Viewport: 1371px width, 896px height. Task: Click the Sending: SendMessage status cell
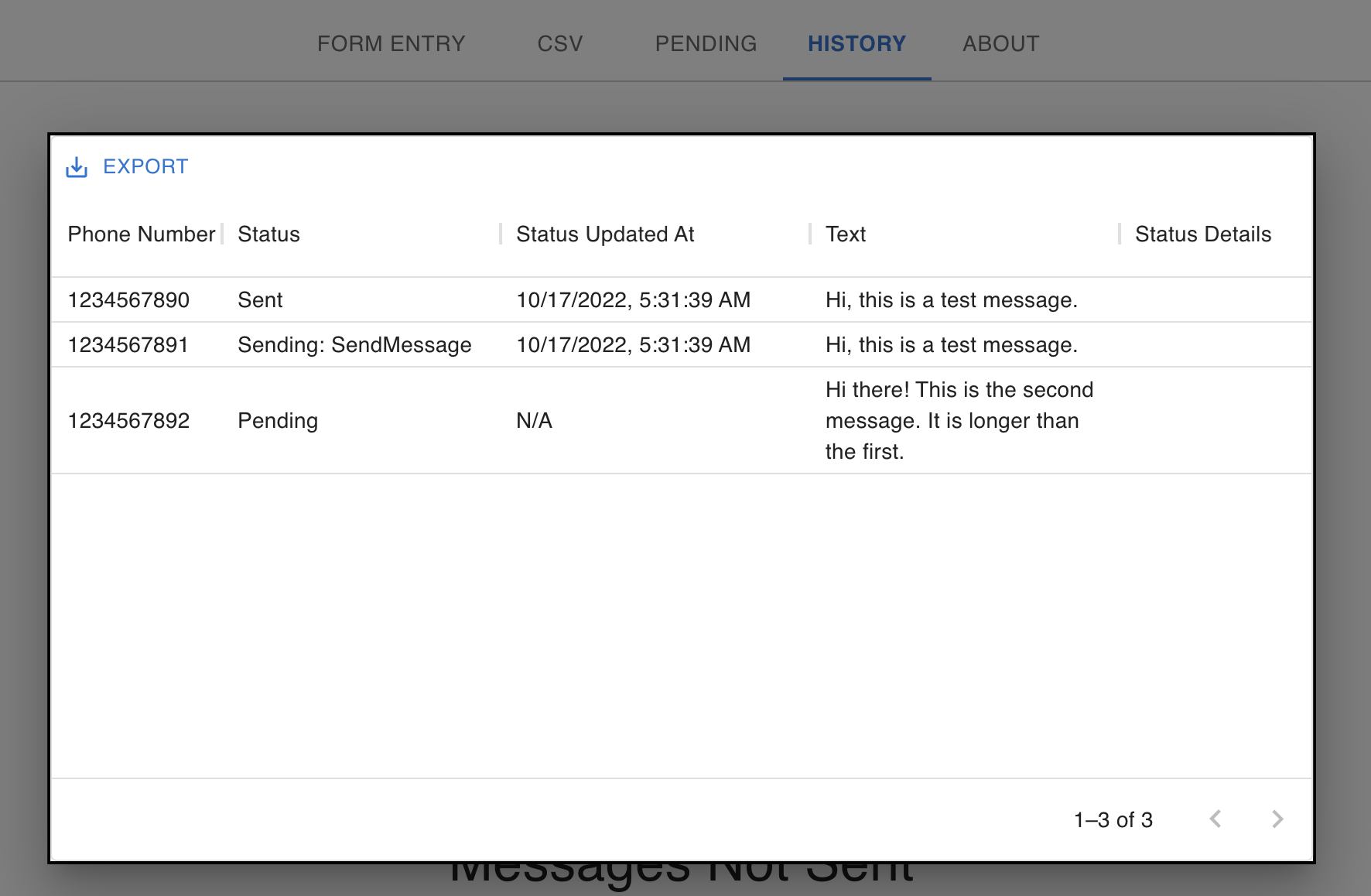click(354, 344)
